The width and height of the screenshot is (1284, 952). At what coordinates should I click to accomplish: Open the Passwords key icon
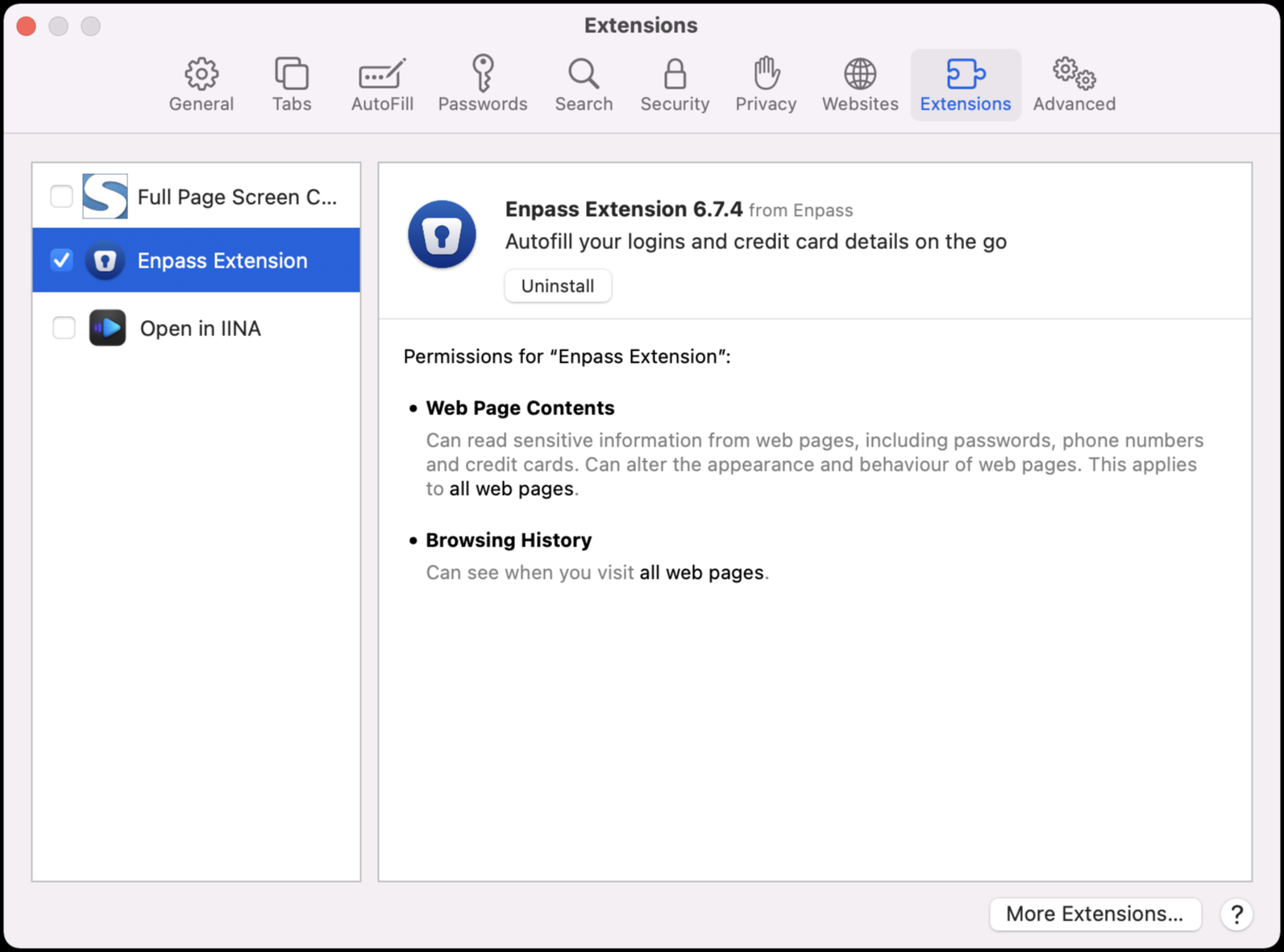[x=483, y=73]
